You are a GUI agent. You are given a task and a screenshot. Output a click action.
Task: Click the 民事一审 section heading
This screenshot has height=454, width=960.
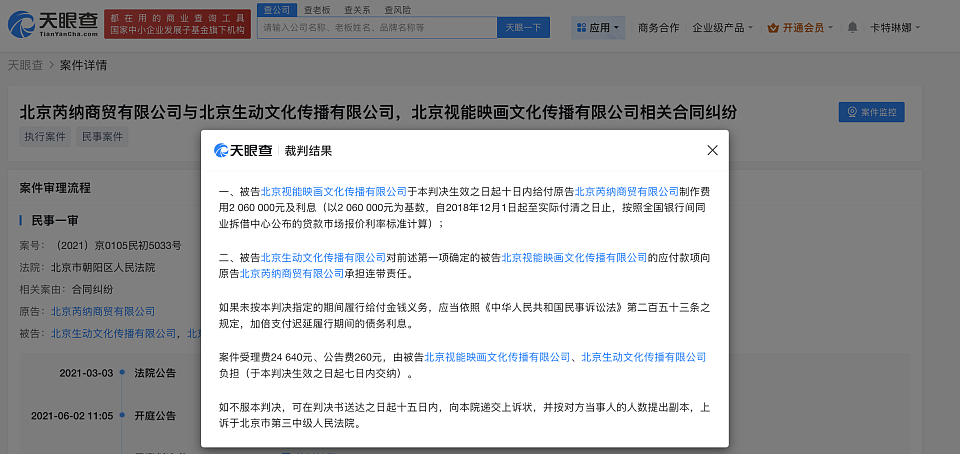(x=54, y=220)
